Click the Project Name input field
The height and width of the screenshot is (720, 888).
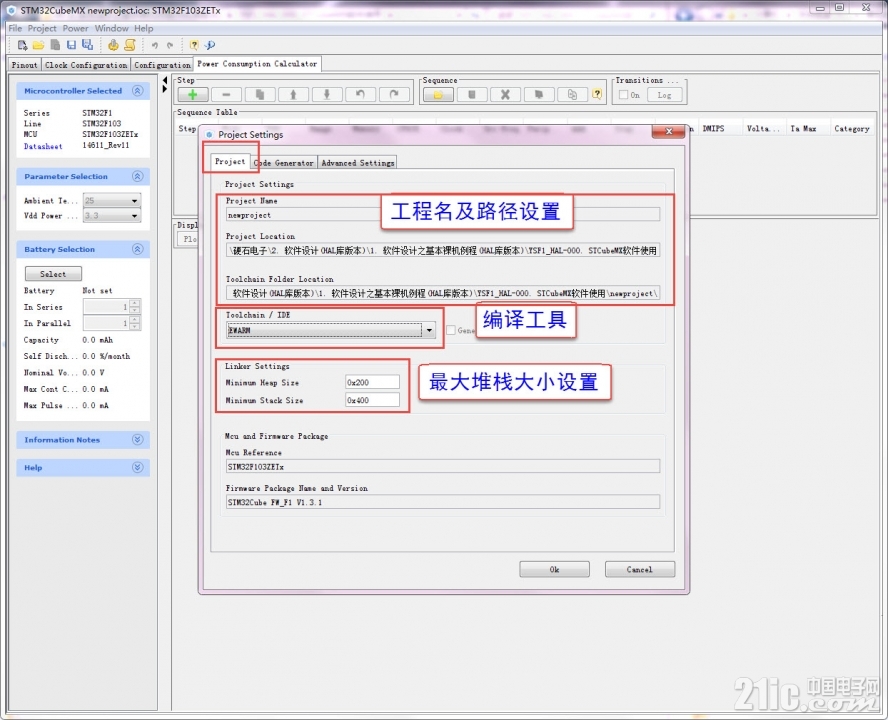coord(443,215)
